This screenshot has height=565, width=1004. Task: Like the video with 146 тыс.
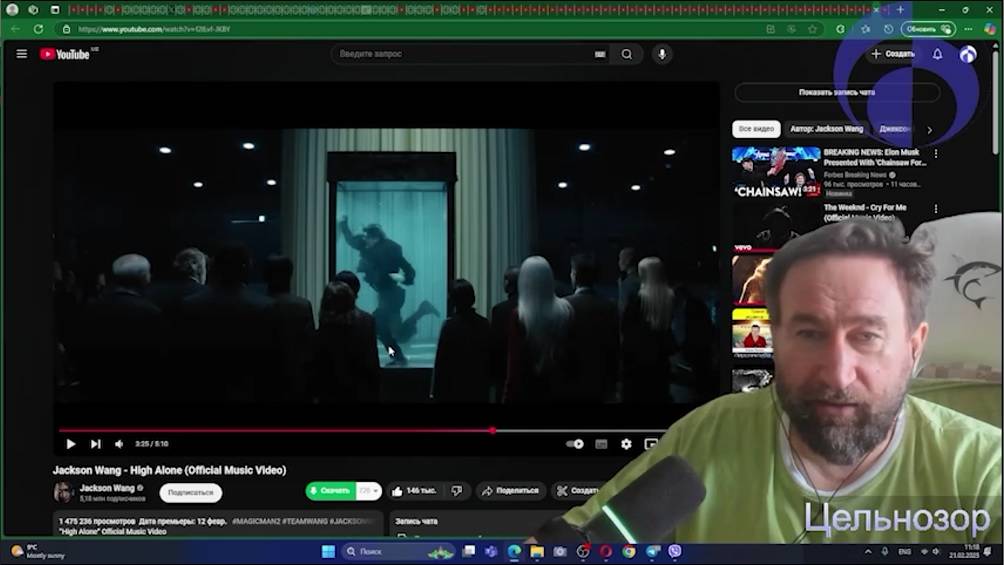[x=414, y=491]
